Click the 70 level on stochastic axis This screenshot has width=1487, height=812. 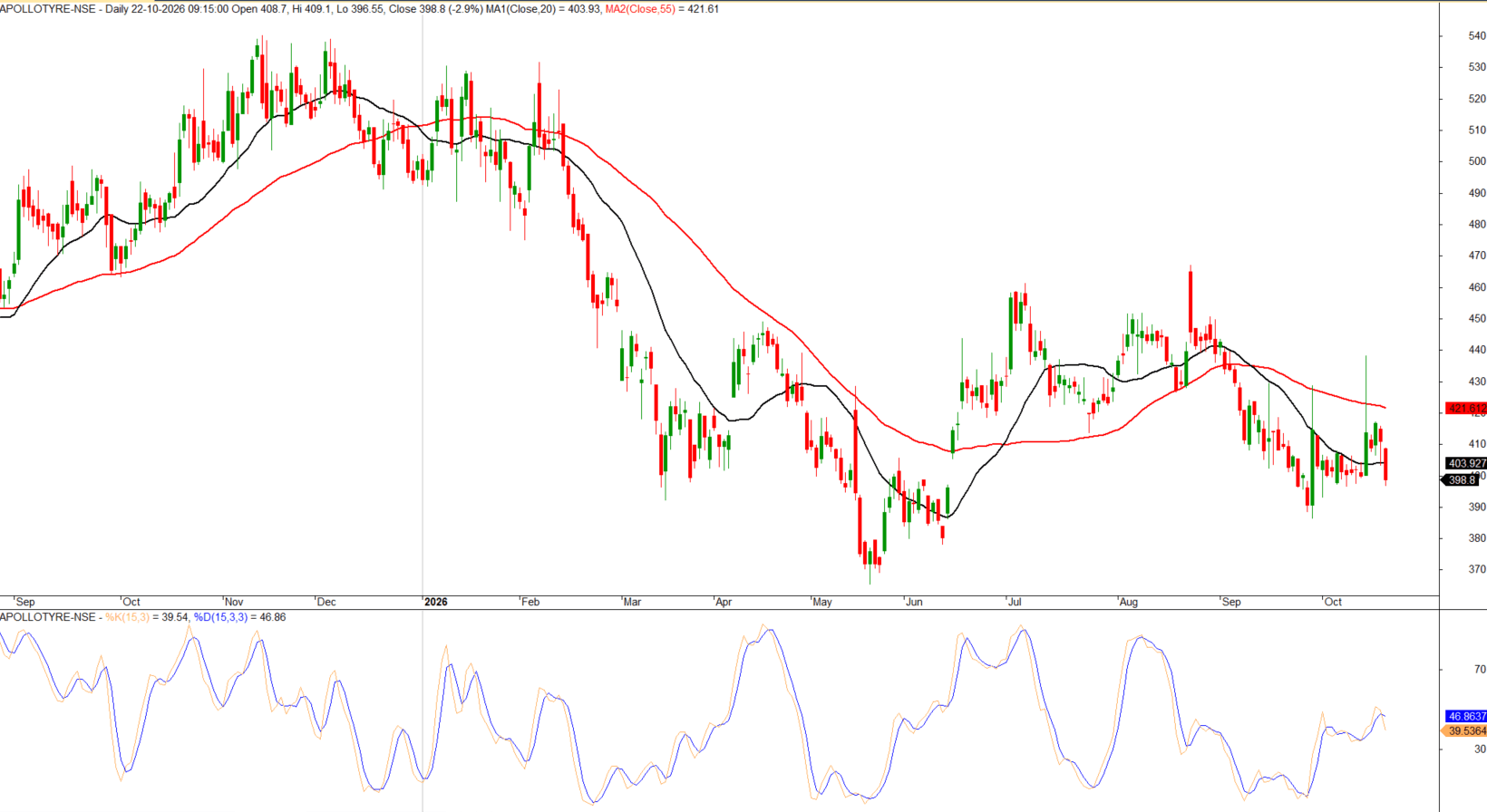coord(1480,670)
